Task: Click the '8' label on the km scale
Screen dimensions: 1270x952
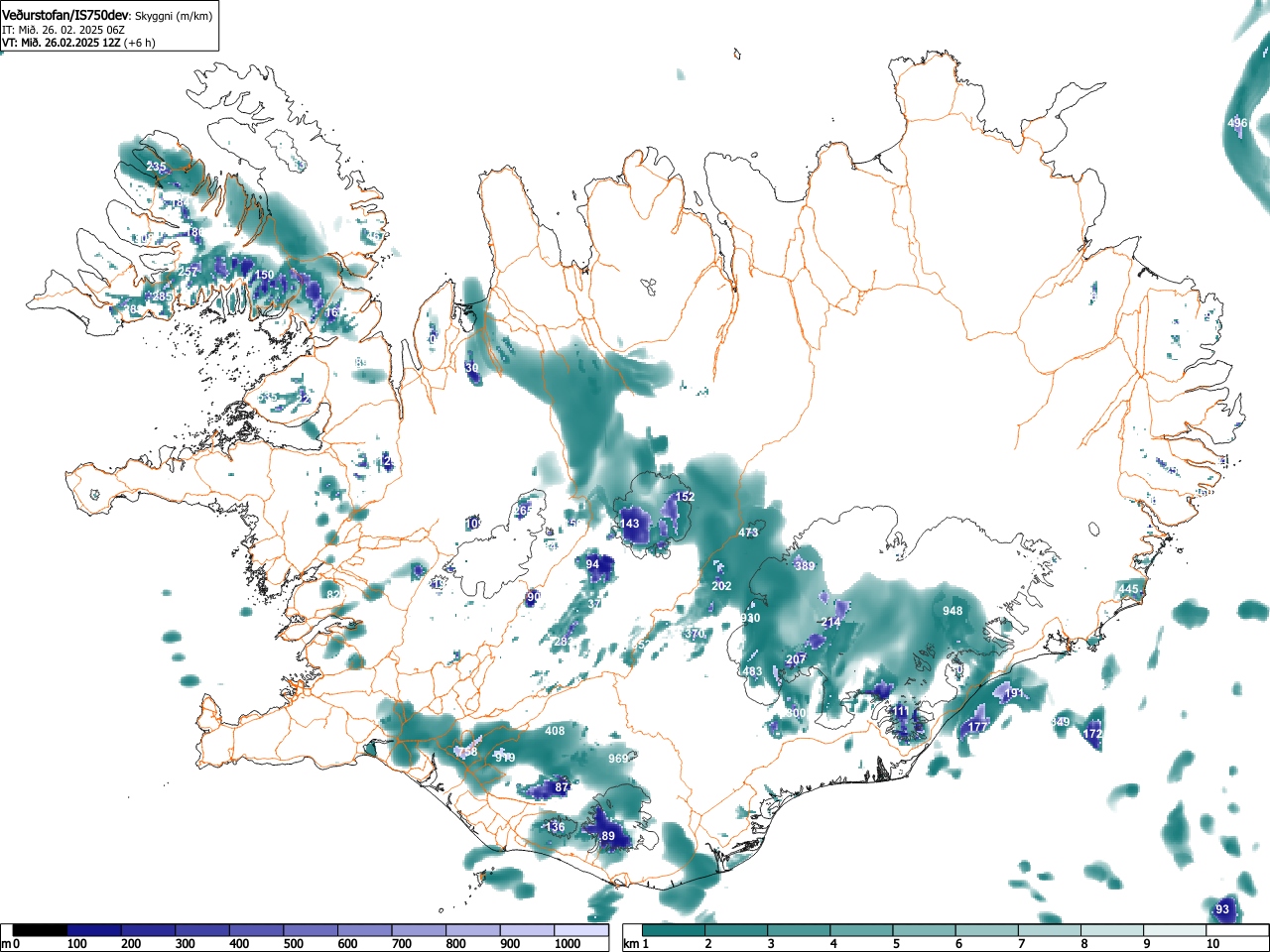Action: tap(1084, 944)
